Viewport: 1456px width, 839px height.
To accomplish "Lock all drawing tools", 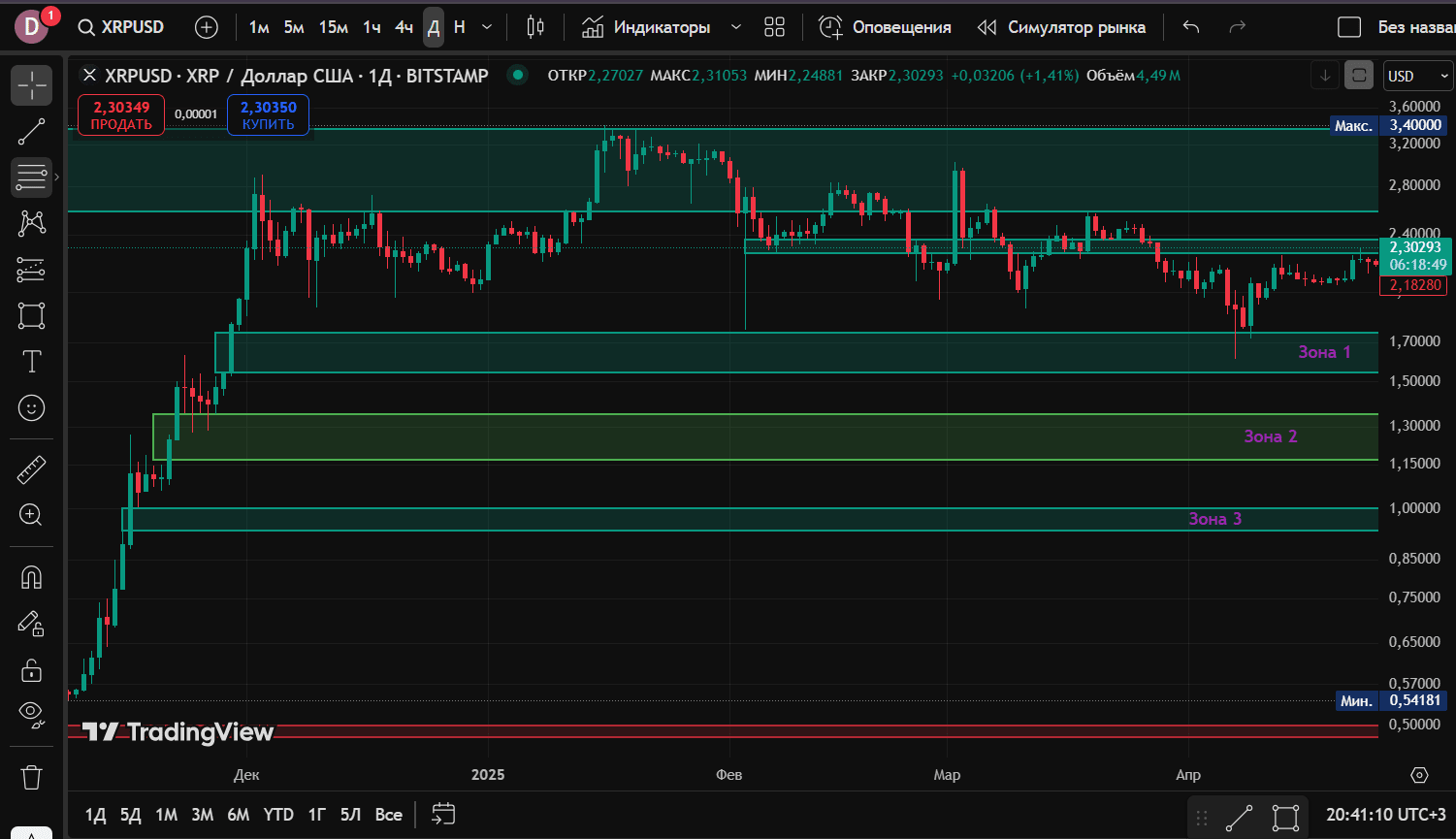I will 31,669.
